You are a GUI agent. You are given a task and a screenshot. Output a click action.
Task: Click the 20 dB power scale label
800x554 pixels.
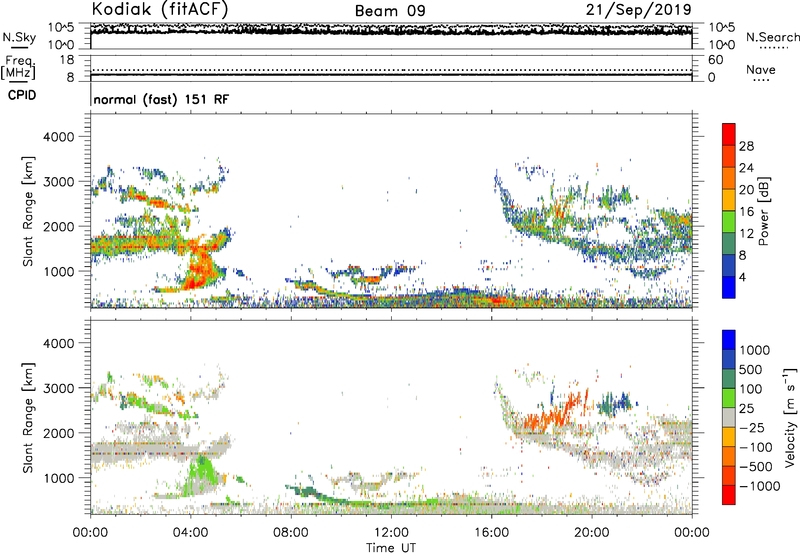pyautogui.click(x=746, y=190)
